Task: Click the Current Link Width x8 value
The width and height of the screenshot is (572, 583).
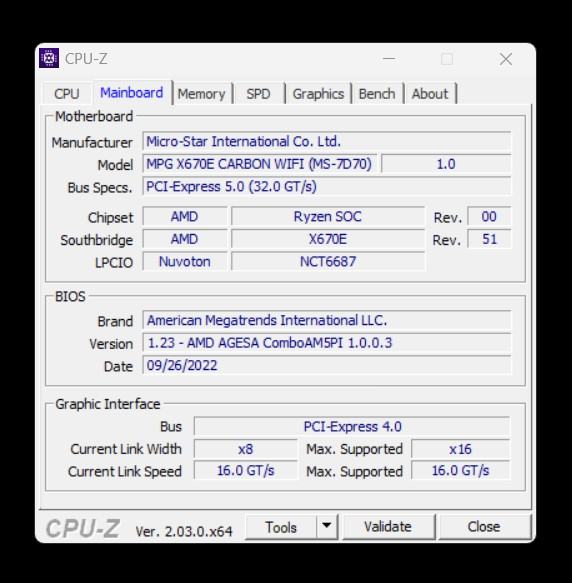Action: (x=245, y=449)
